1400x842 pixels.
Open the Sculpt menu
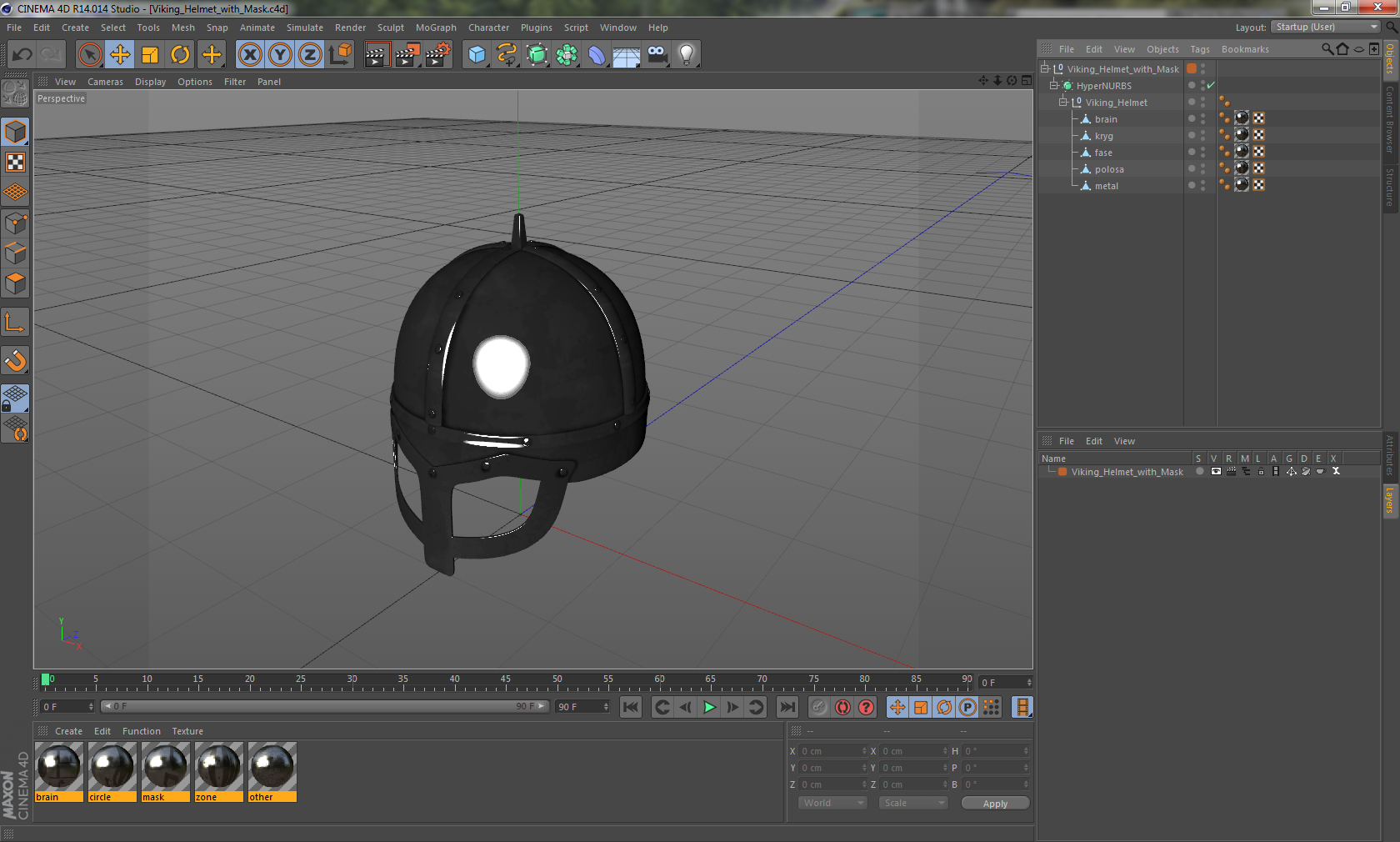(390, 28)
